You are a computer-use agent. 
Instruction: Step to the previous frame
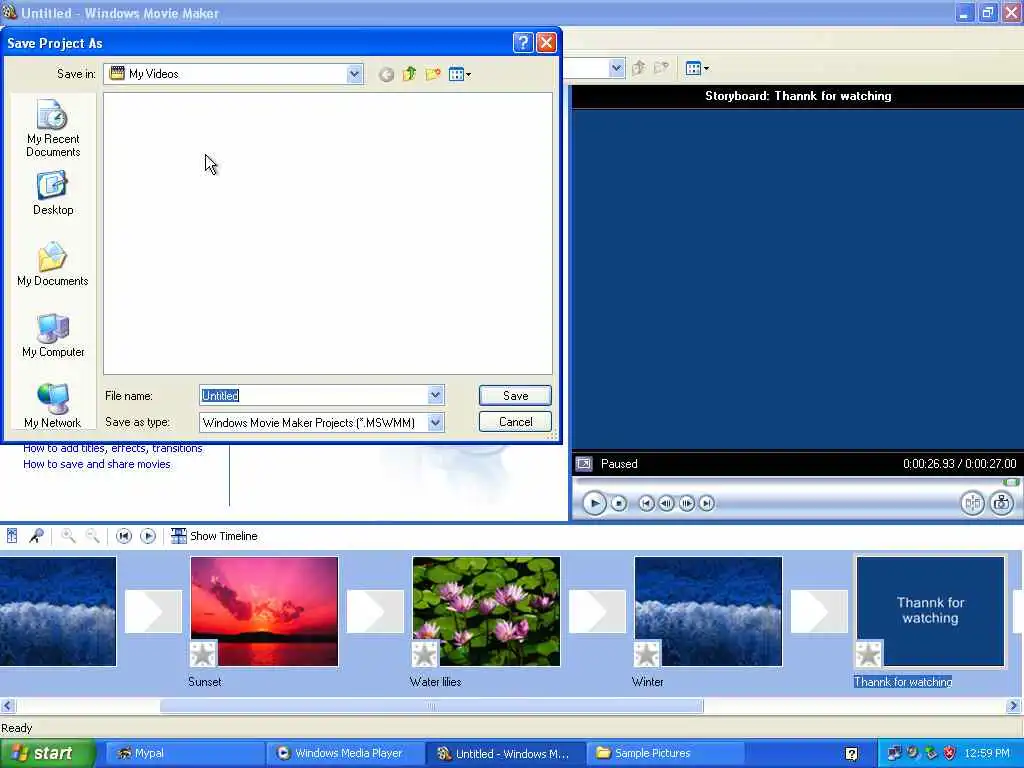click(666, 504)
